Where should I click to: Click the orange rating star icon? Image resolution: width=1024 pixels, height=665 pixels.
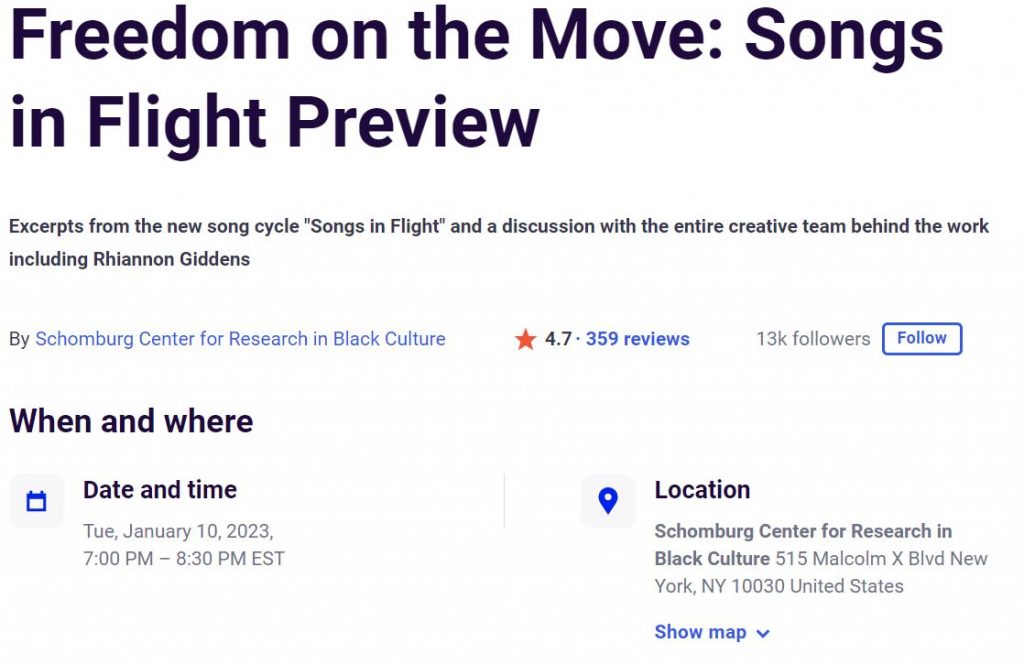[525, 339]
